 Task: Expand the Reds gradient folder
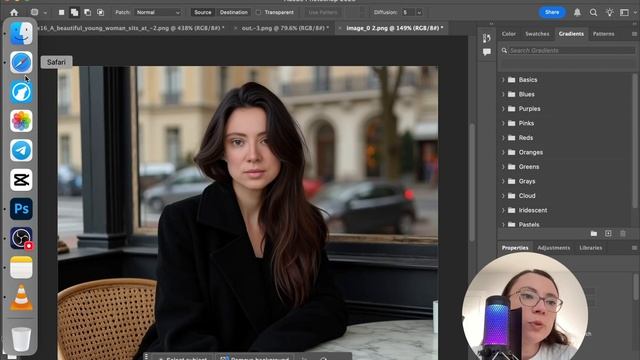click(x=503, y=138)
